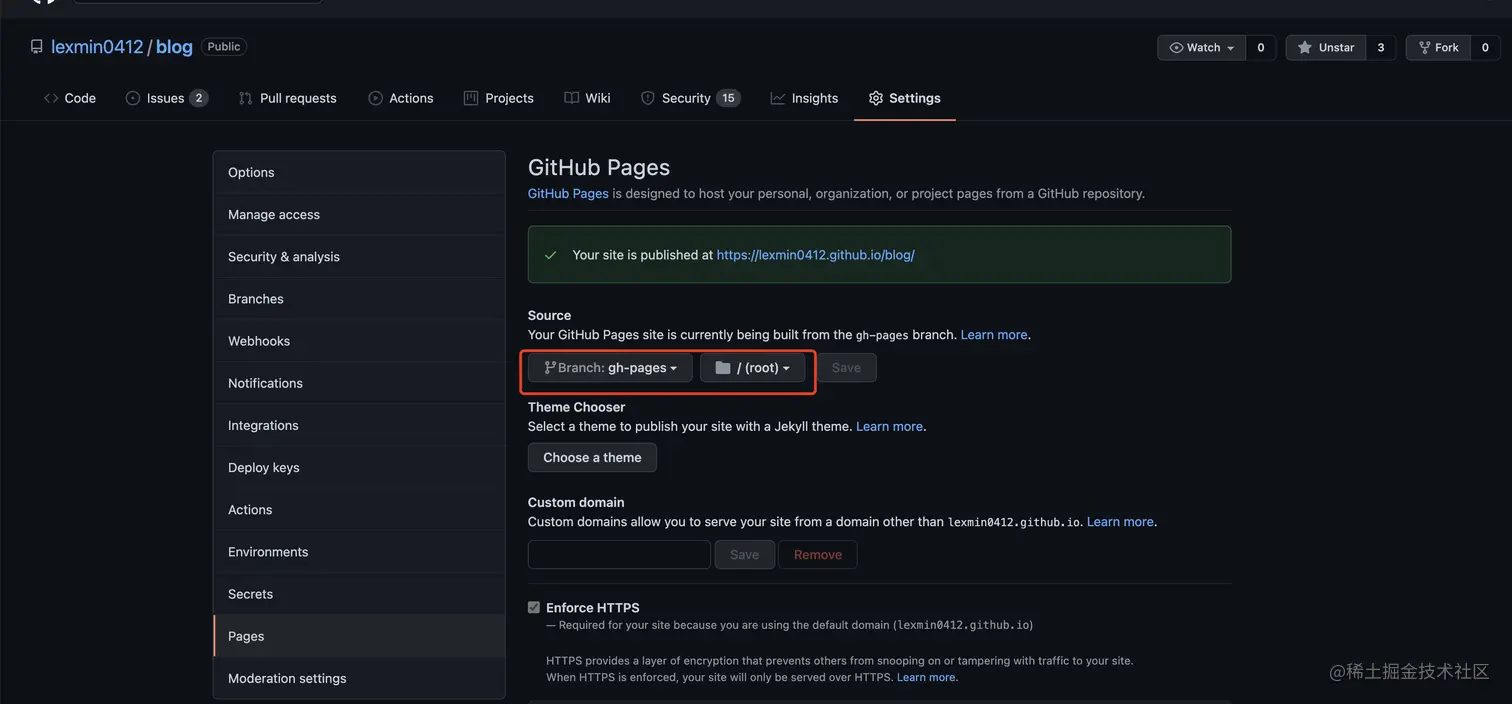
Task: Open Webhooks settings
Action: click(x=359, y=340)
